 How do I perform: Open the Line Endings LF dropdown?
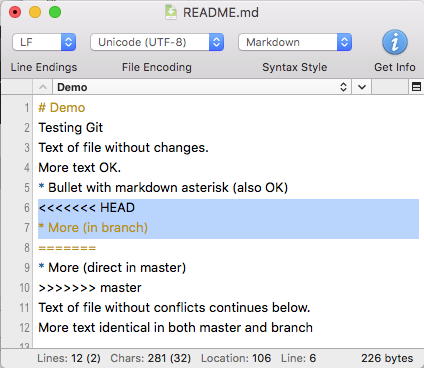(44, 42)
